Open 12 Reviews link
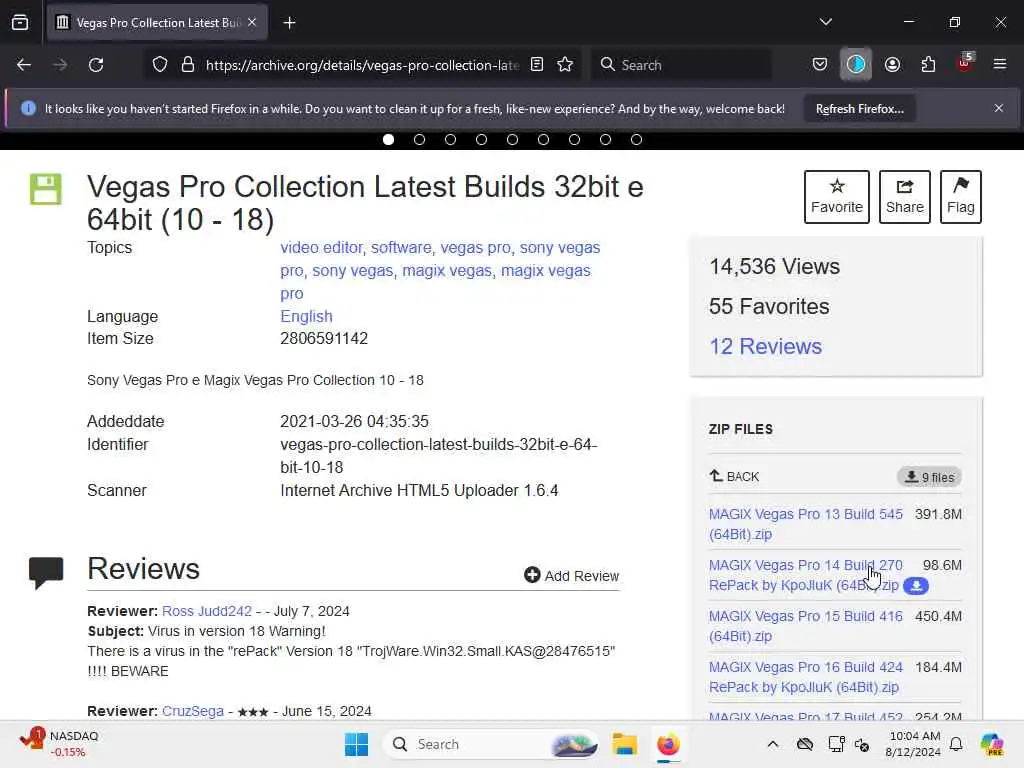 pos(765,346)
